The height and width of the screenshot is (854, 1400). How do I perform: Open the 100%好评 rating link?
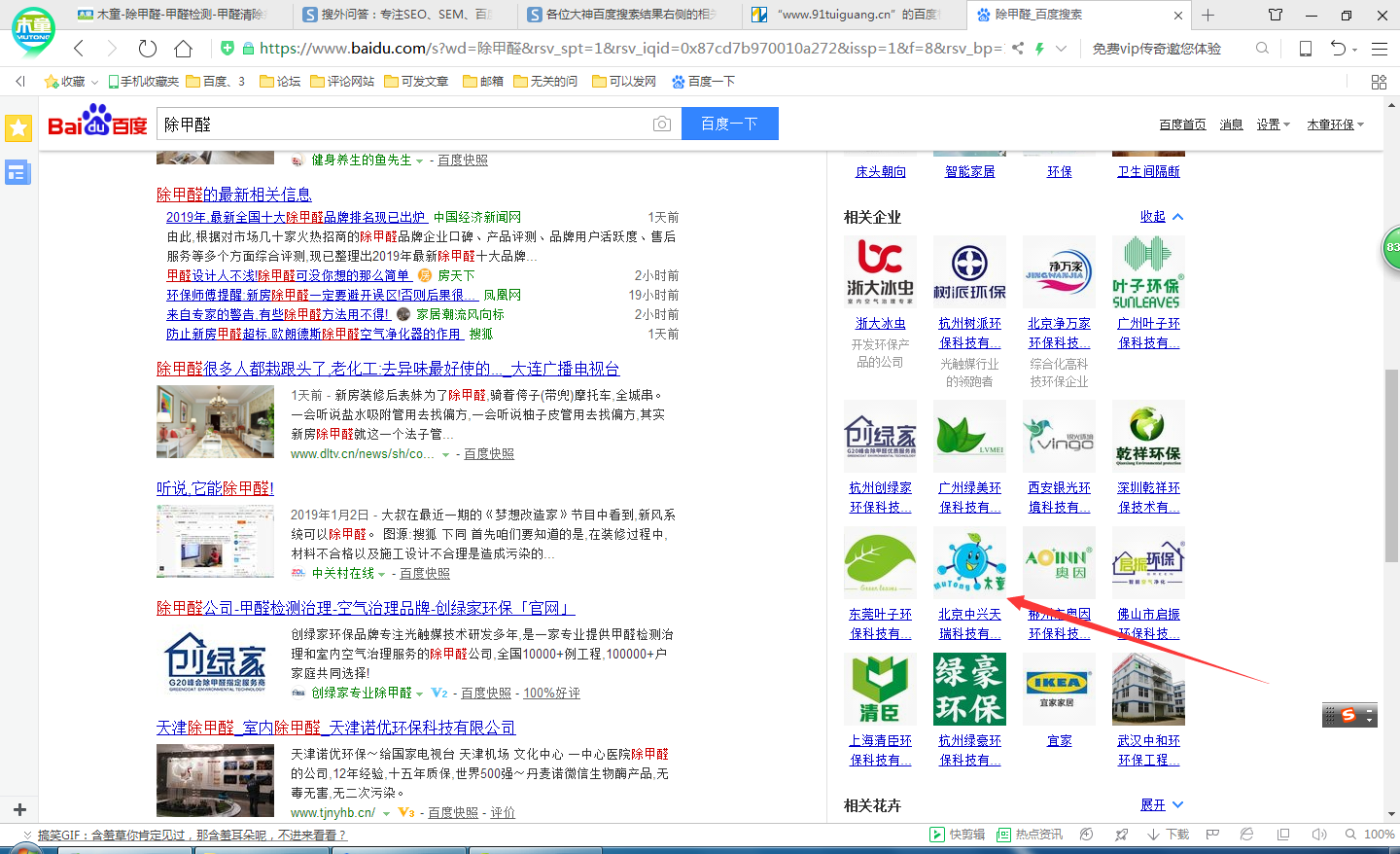551,693
